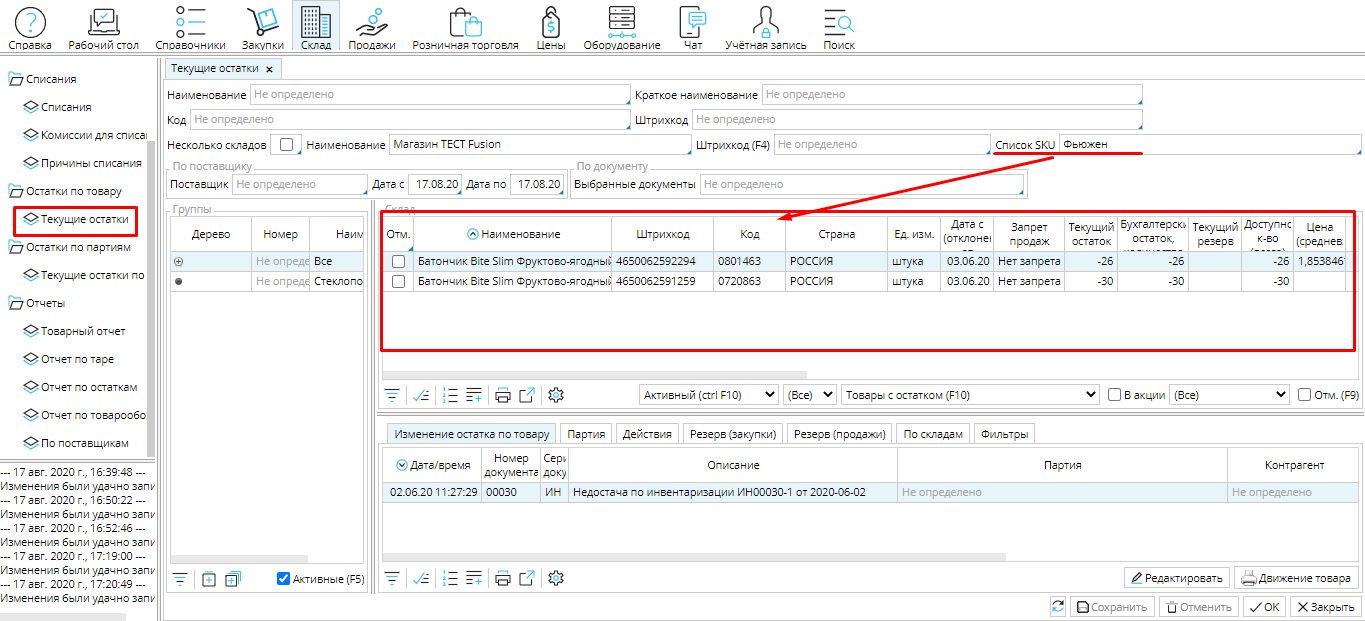Image resolution: width=1365 pixels, height=621 pixels.
Task: Enable the В акции checkbox
Action: pyautogui.click(x=1114, y=395)
